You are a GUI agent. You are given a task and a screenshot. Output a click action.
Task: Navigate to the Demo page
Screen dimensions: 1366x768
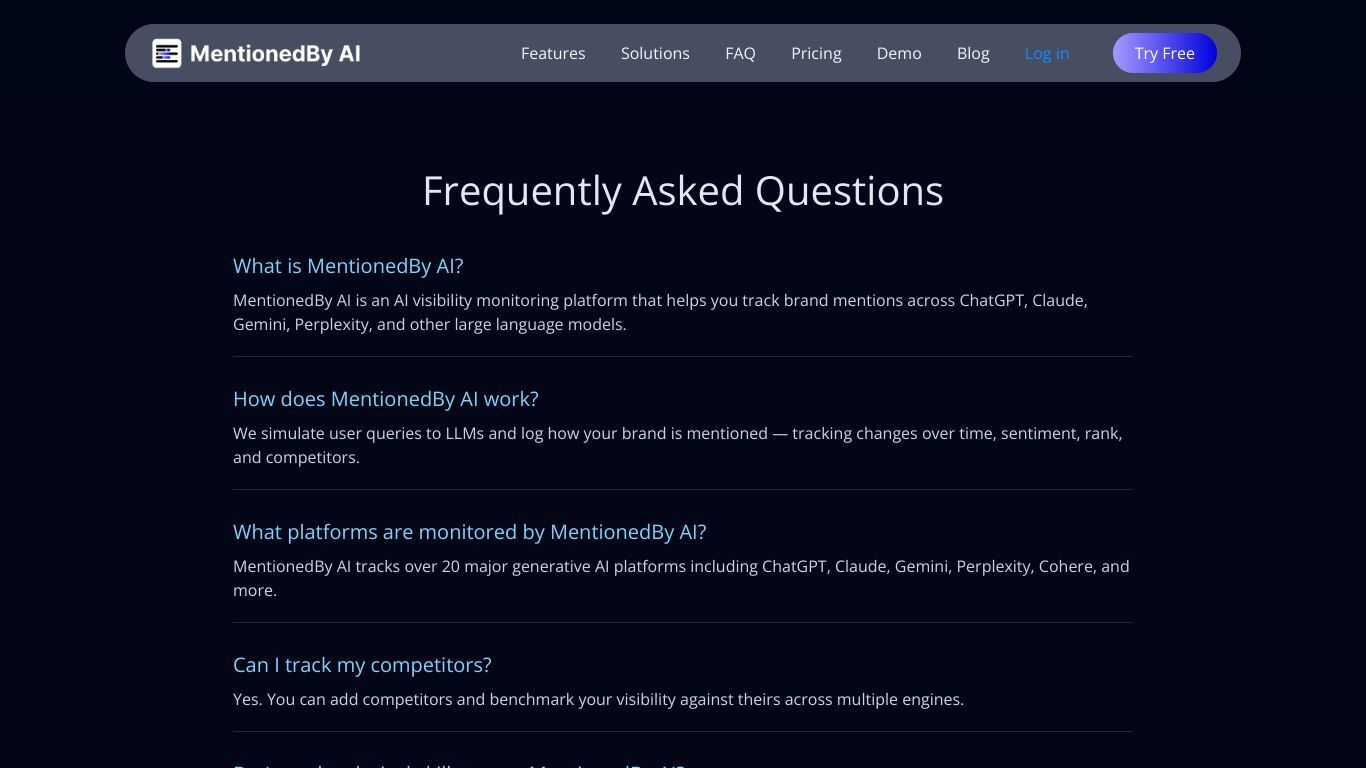point(899,53)
